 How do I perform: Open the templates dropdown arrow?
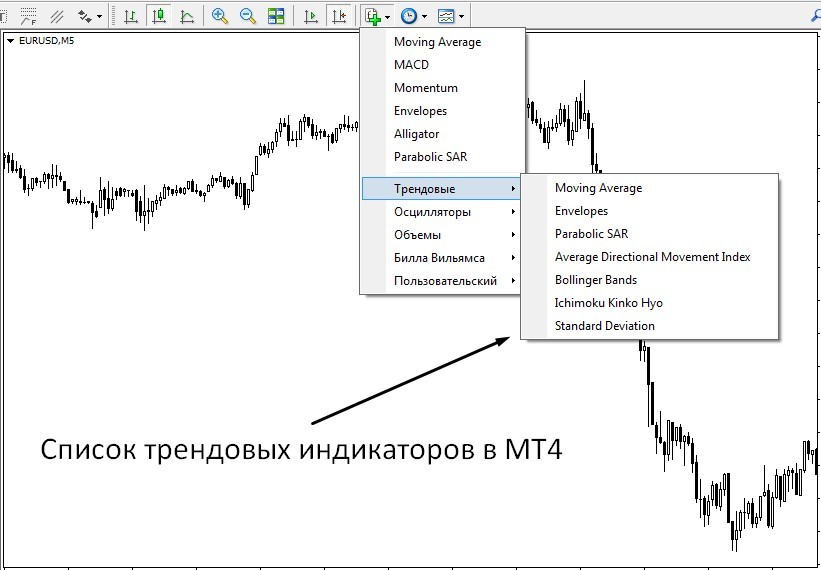click(461, 17)
